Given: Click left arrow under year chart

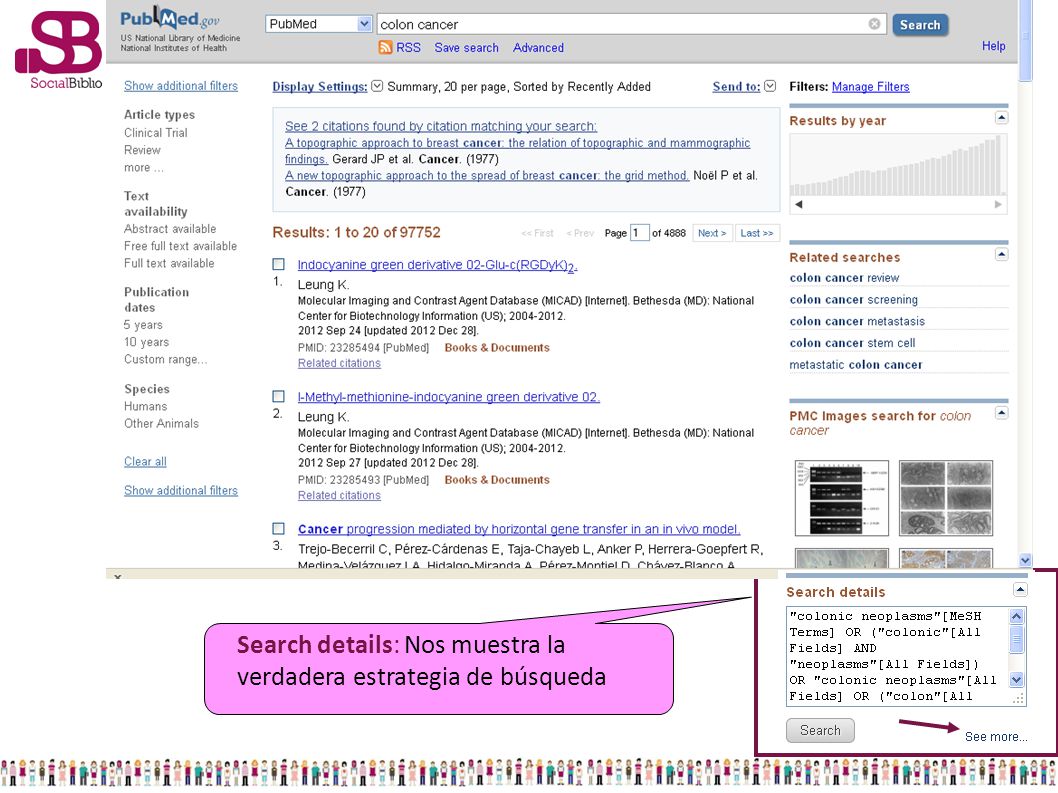Looking at the screenshot, I should click(799, 204).
